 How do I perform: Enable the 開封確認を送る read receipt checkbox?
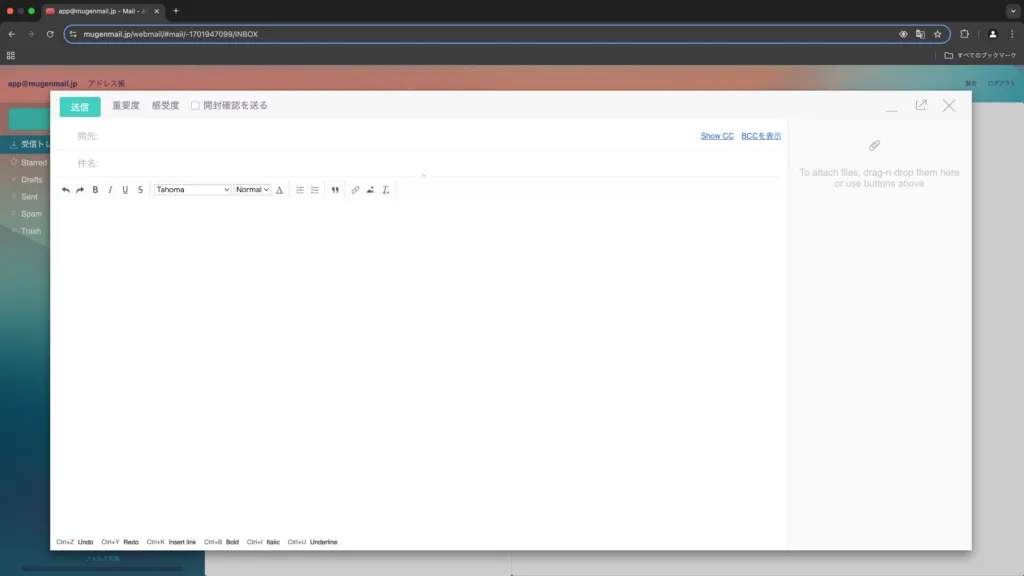tap(195, 106)
